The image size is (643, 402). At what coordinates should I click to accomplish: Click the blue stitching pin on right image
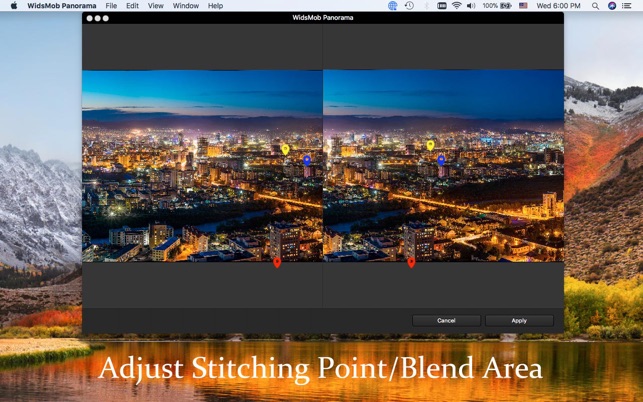[x=441, y=160]
